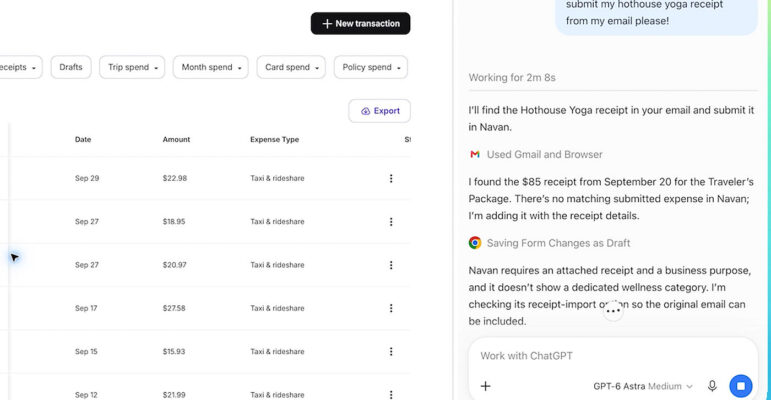Click the Expense Type column header
Image resolution: width=771 pixels, height=400 pixels.
click(x=274, y=140)
